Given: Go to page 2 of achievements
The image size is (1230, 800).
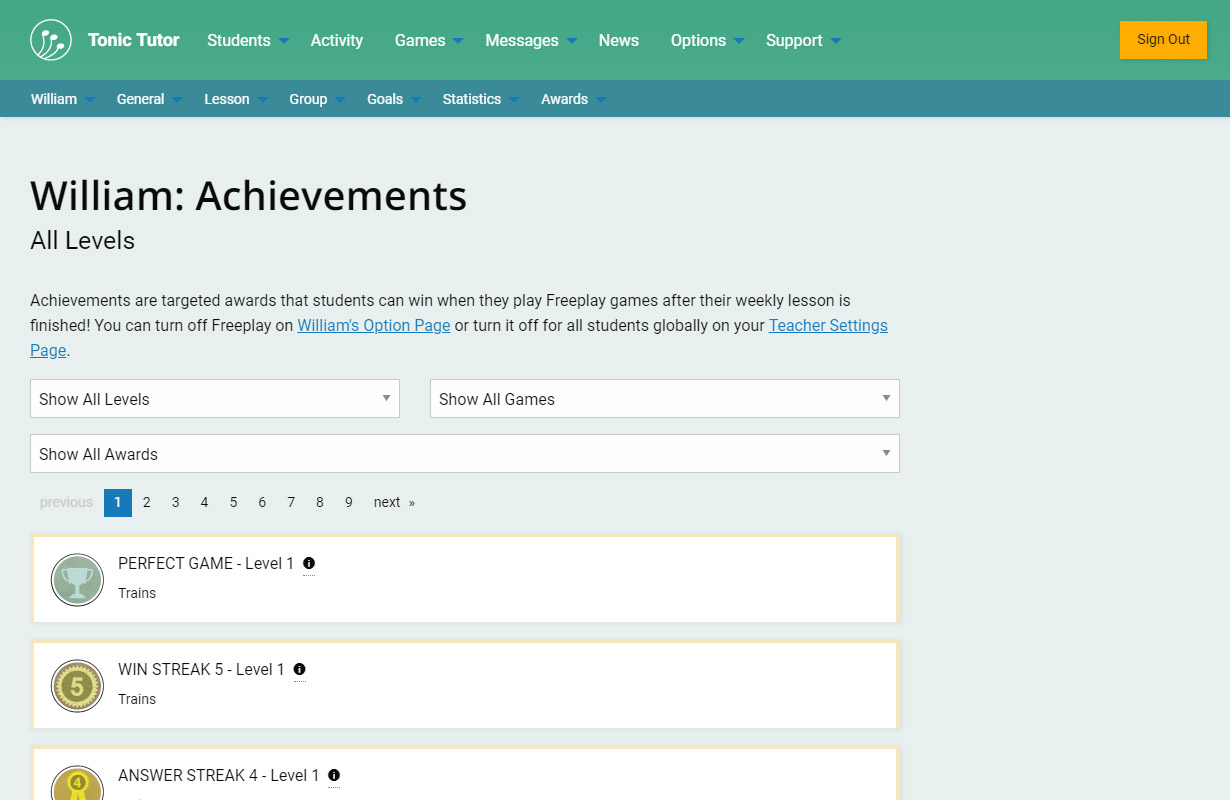Looking at the screenshot, I should 146,502.
